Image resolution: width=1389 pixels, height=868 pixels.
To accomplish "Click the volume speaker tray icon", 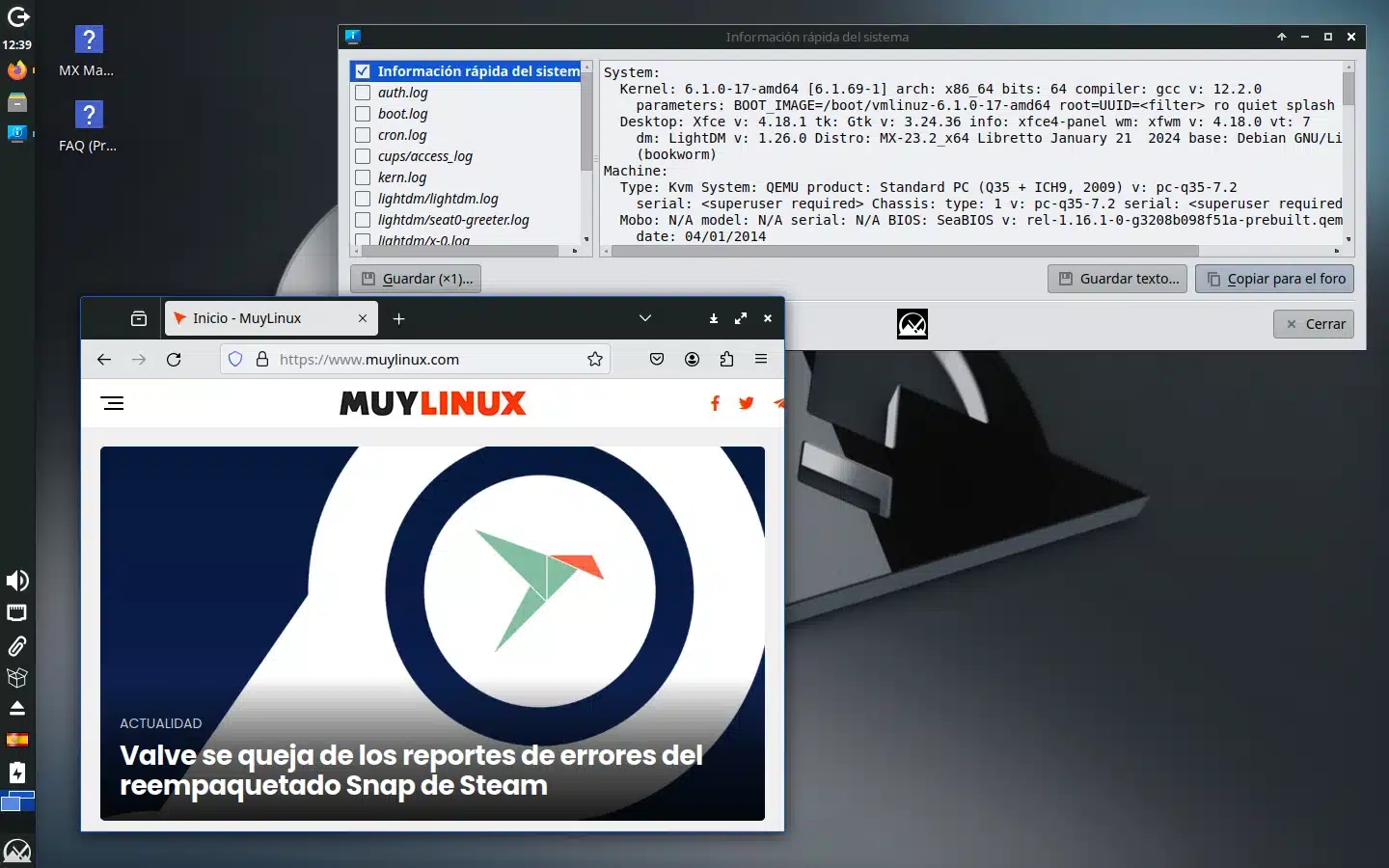I will click(x=17, y=581).
